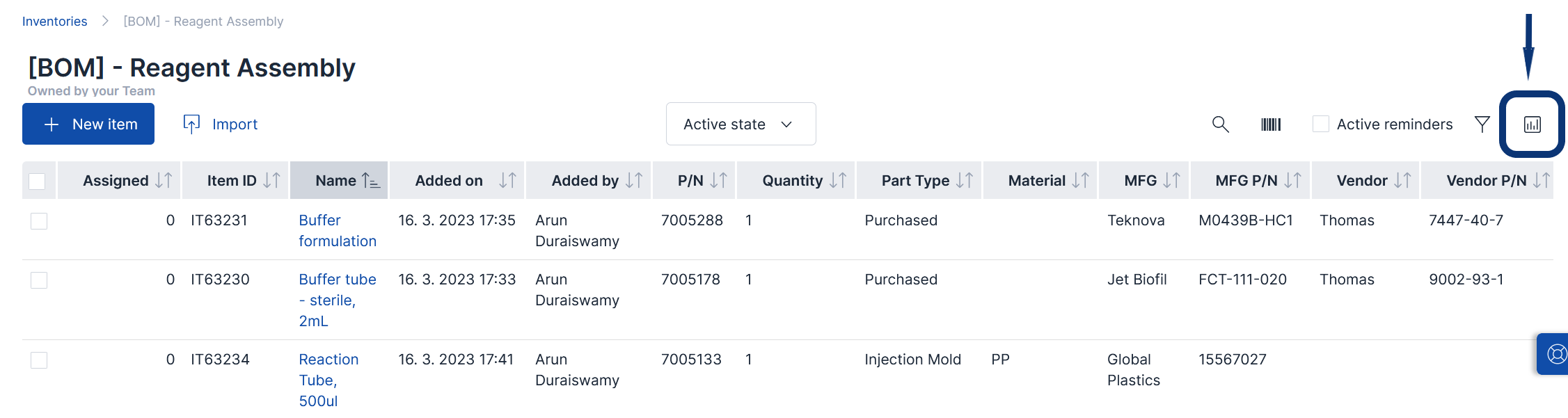Select the Buffer formulation row checkbox
The height and width of the screenshot is (418, 1568).
[x=39, y=221]
